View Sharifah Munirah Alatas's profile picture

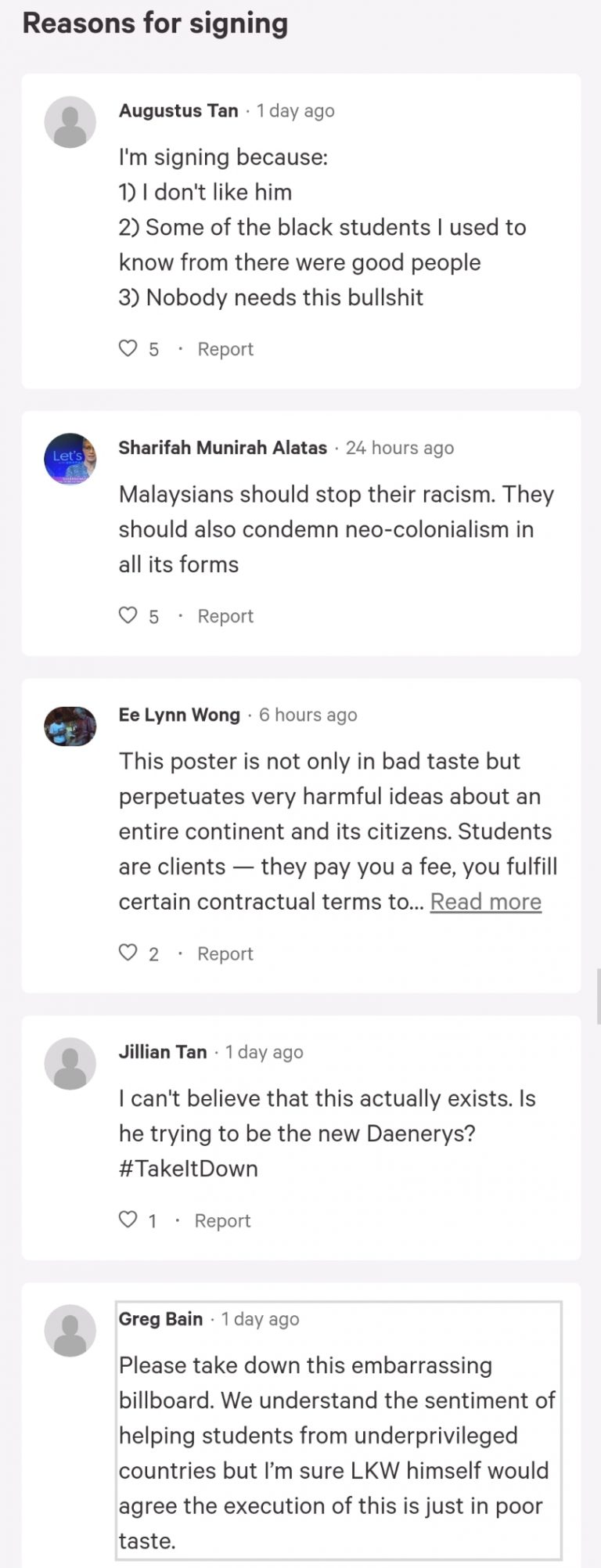pyautogui.click(x=70, y=460)
